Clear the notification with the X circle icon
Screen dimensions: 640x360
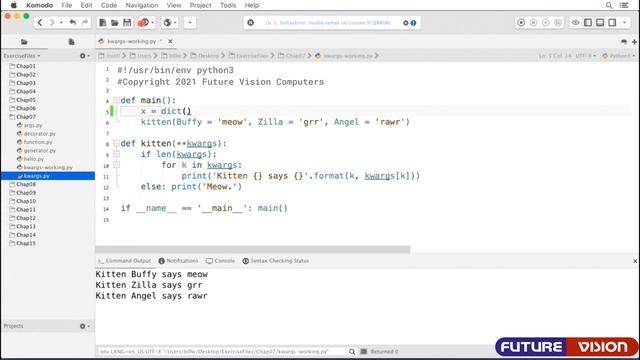click(x=251, y=22)
